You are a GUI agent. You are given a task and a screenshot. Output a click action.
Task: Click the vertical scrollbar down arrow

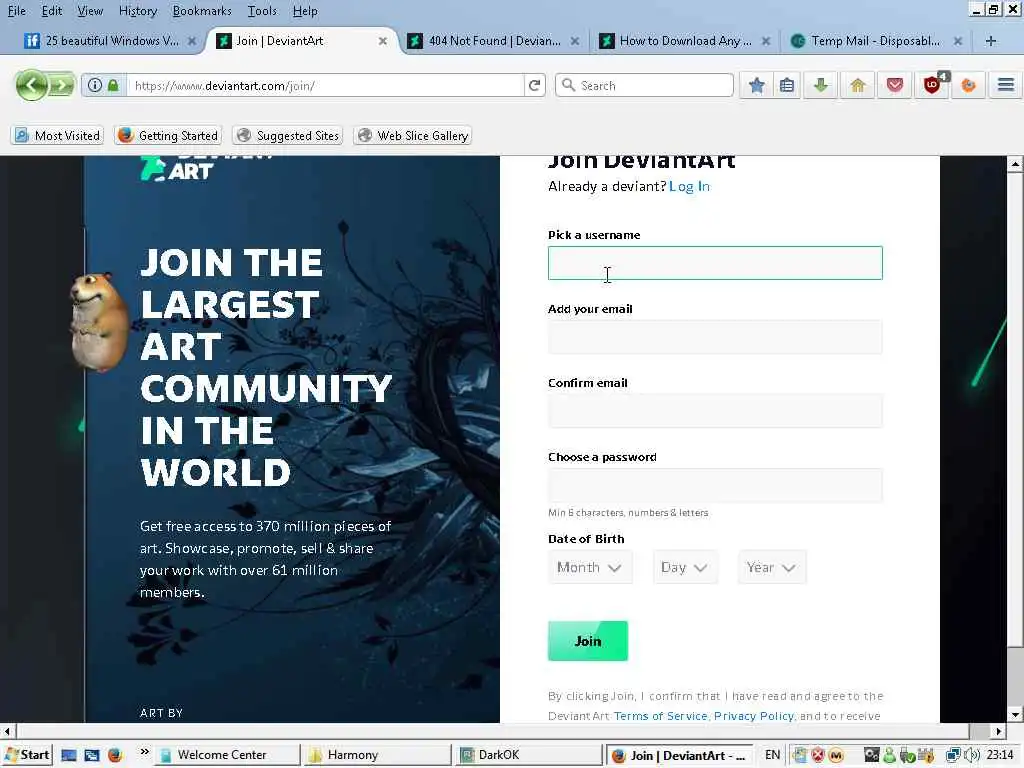pos(1014,714)
